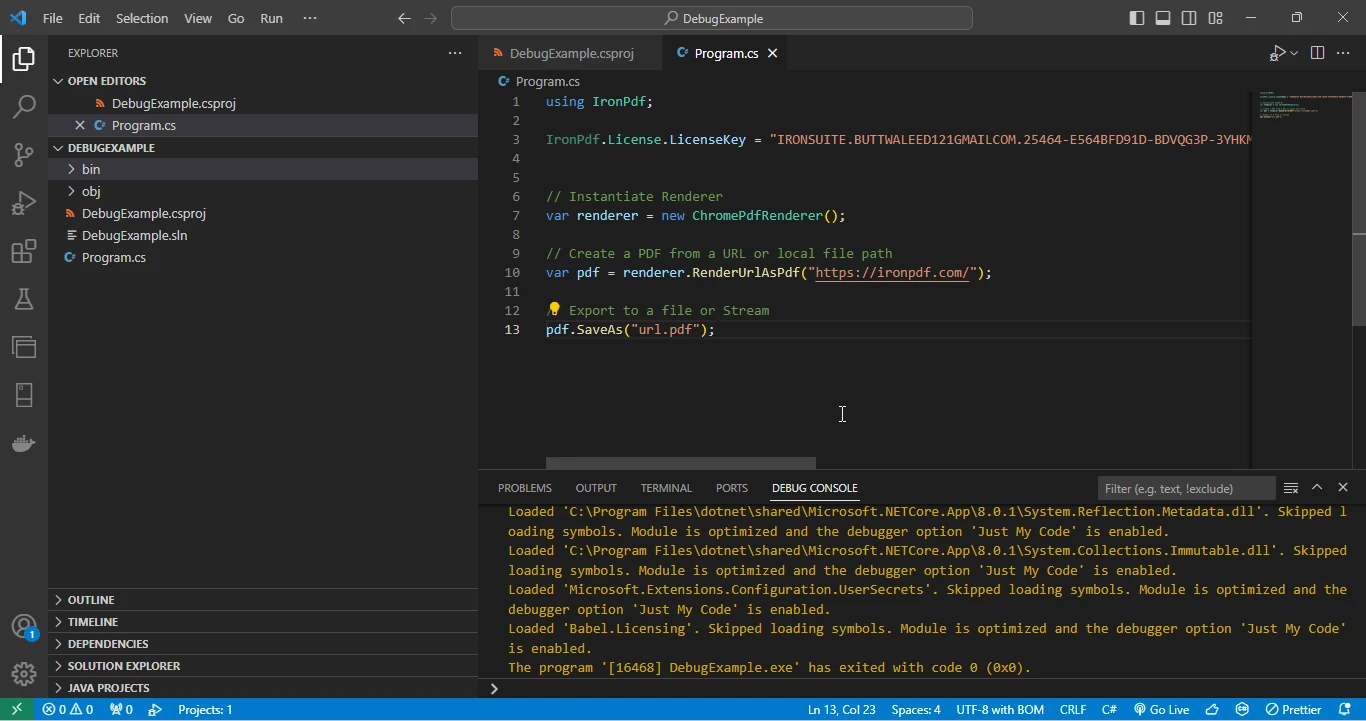
Task: Toggle the Primary Side Bar visibility
Action: pyautogui.click(x=1137, y=18)
